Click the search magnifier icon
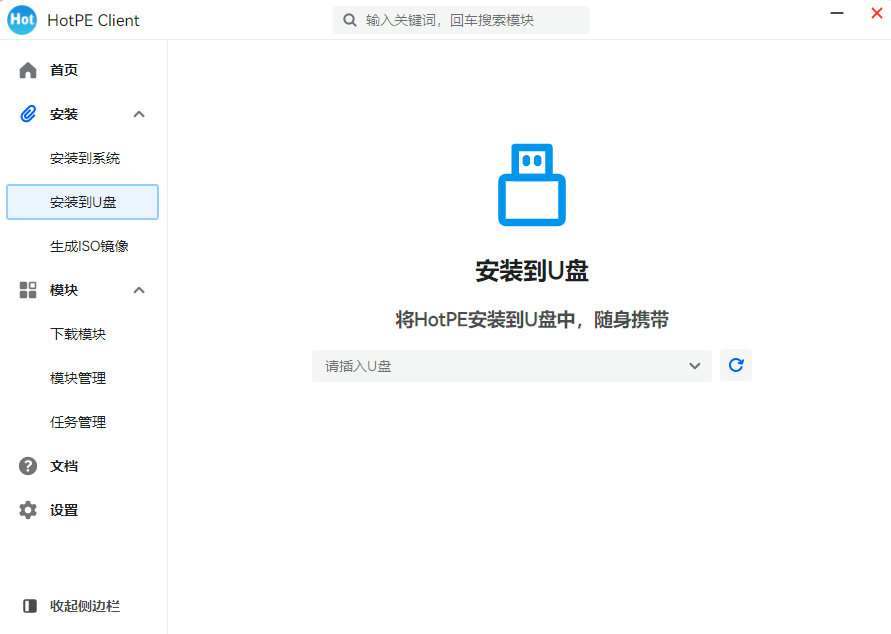 (x=350, y=20)
